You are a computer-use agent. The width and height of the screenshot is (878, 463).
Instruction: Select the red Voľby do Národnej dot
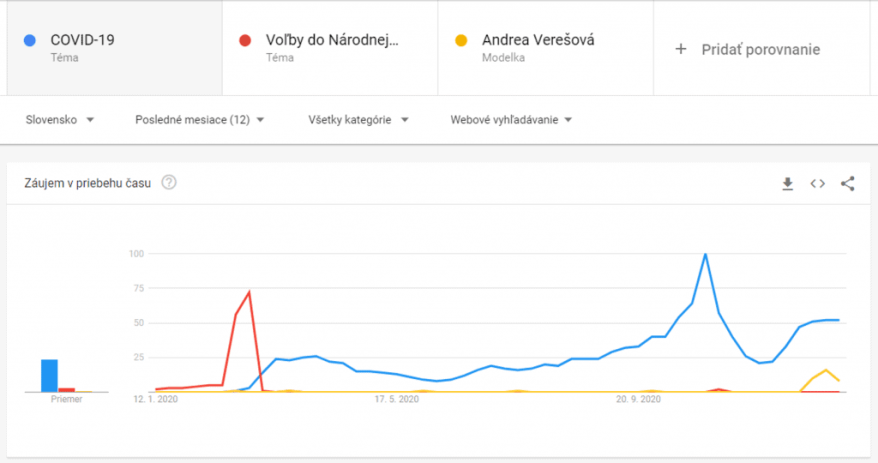(x=245, y=40)
